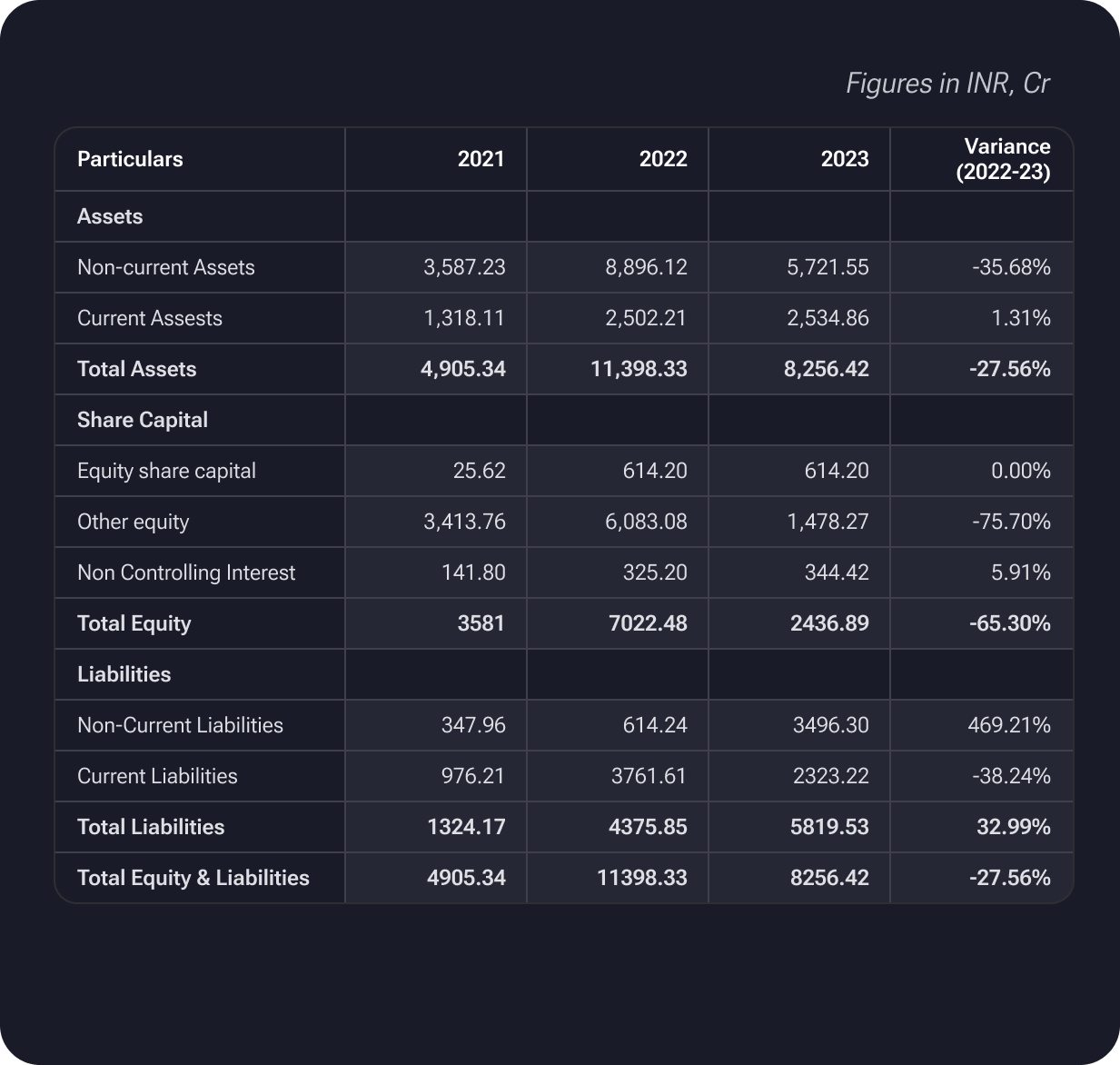Click the 2022 column header
This screenshot has width=1120, height=1065.
pyautogui.click(x=662, y=159)
